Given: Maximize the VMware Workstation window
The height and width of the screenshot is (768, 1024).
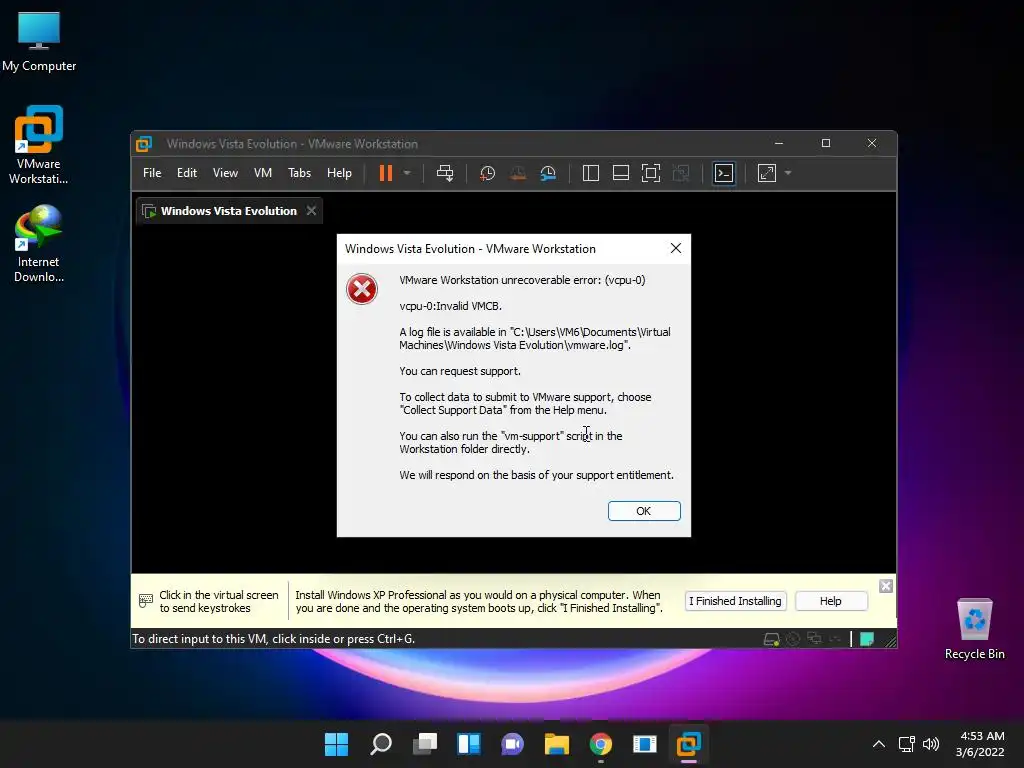Looking at the screenshot, I should pyautogui.click(x=825, y=143).
